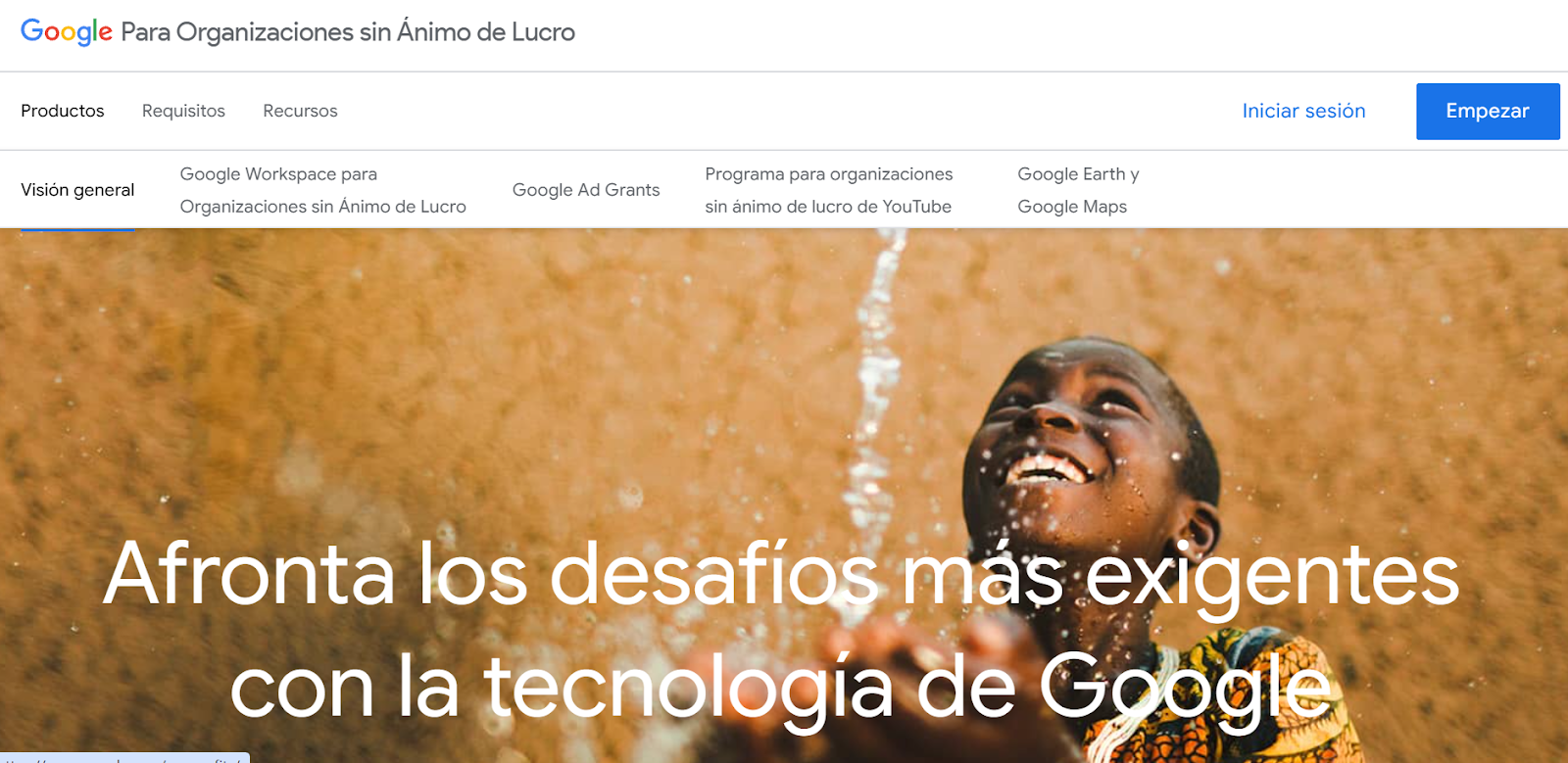This screenshot has height=763, width=1568.
Task: Open the Para Organizaciones sin Ánimo de Lucro title link
Action: [348, 32]
